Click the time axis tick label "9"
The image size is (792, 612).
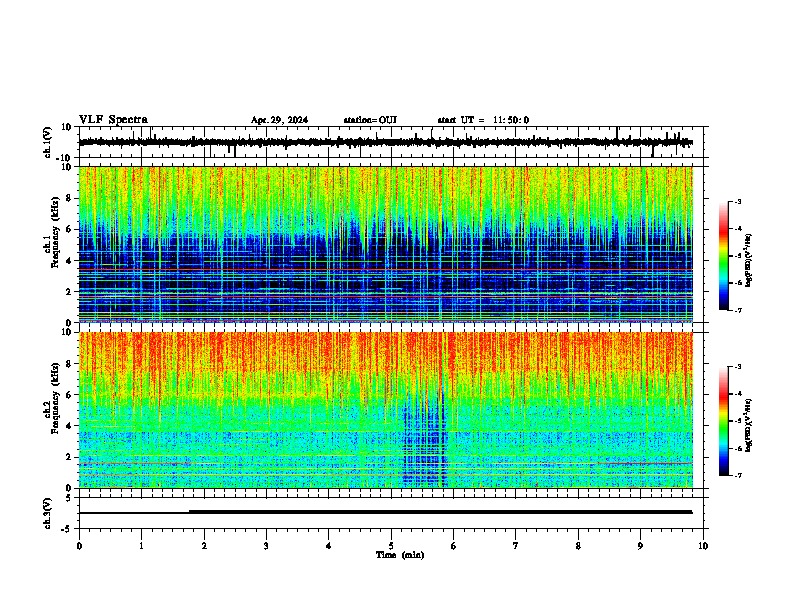pos(640,546)
